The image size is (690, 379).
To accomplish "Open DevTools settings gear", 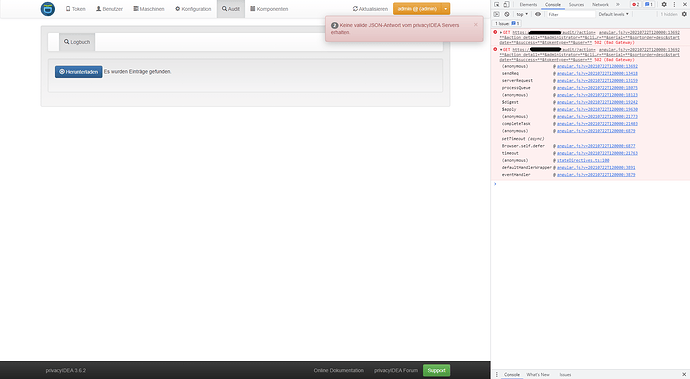I will pyautogui.click(x=664, y=4).
